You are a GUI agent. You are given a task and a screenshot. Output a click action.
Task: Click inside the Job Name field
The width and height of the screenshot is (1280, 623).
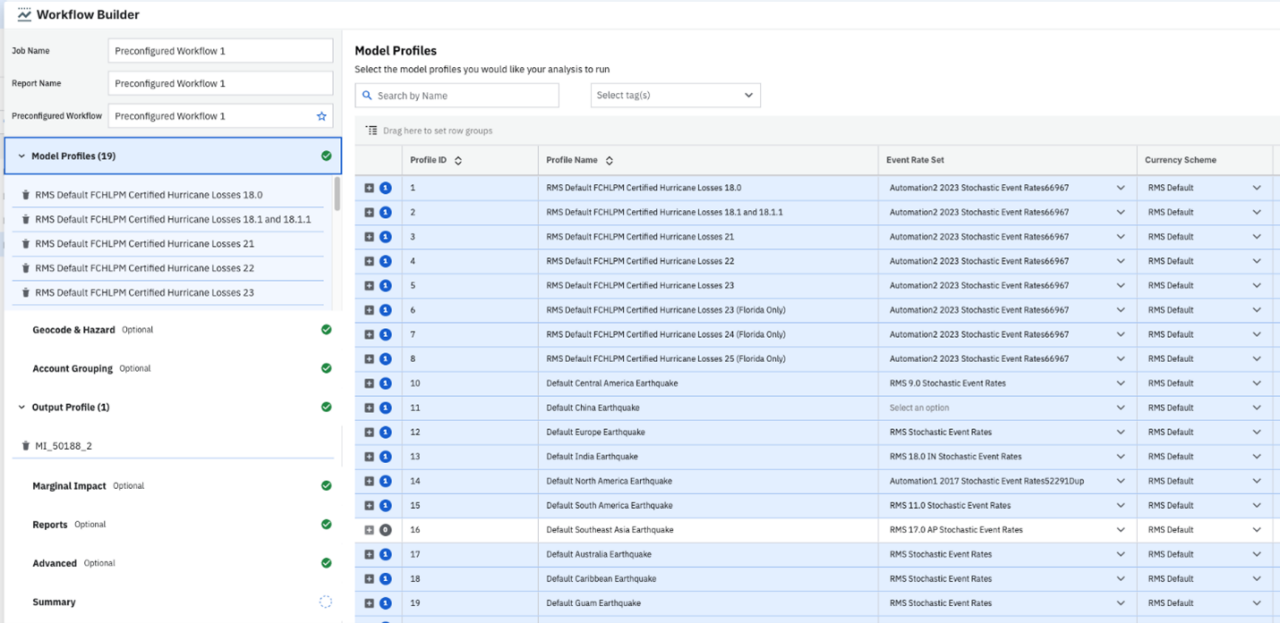point(220,50)
